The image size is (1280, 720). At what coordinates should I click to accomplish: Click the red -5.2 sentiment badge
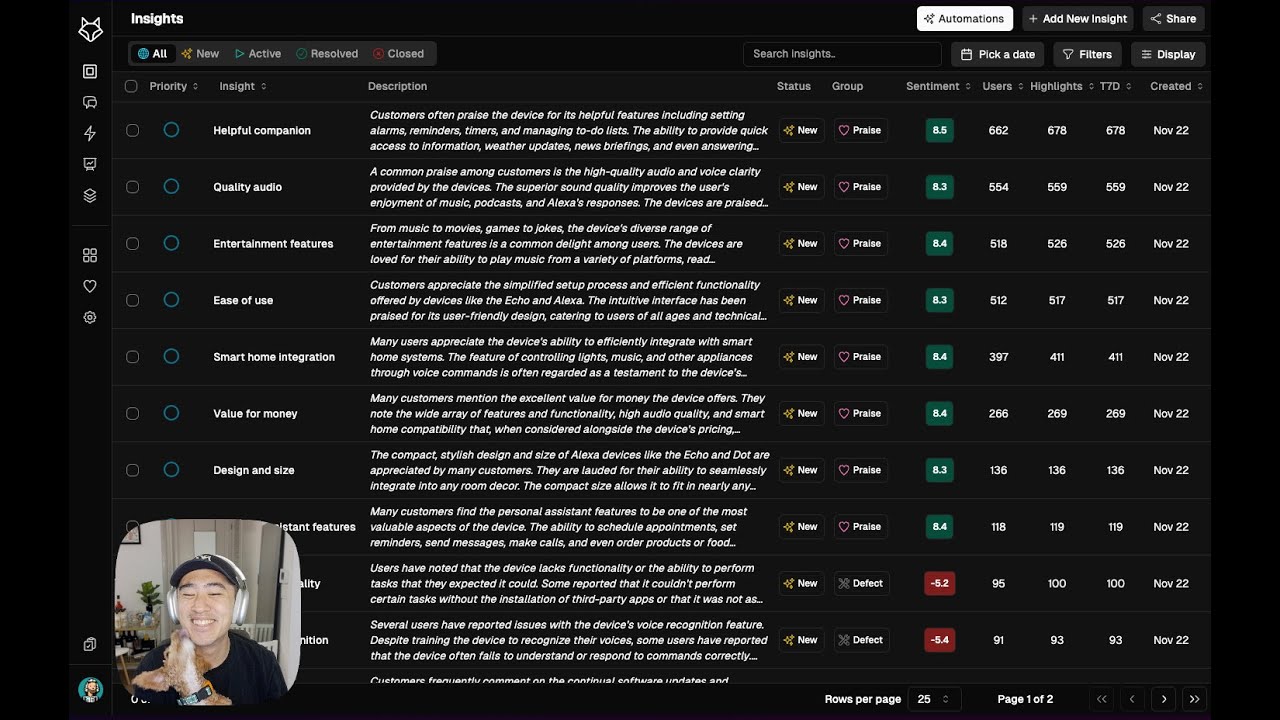tap(939, 583)
